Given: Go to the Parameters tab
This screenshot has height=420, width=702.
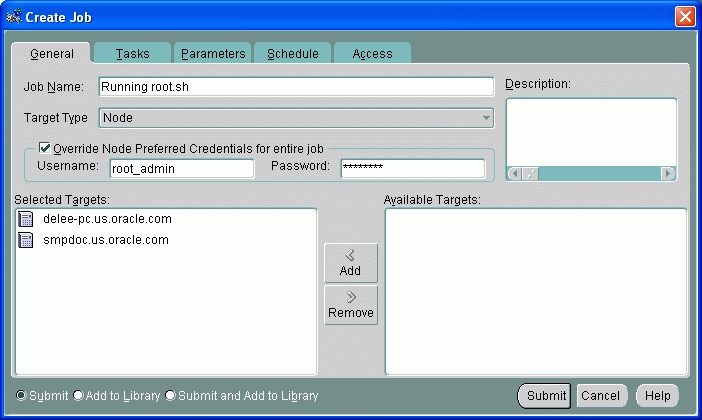Looking at the screenshot, I should tap(213, 54).
